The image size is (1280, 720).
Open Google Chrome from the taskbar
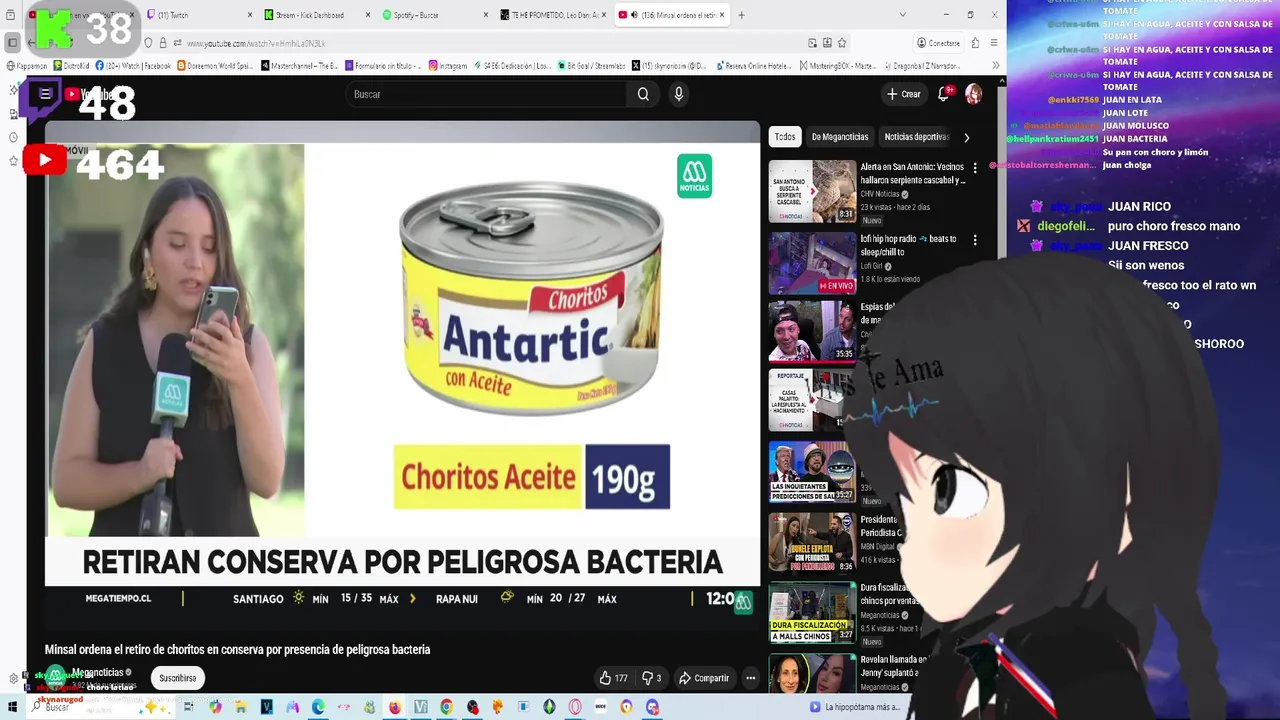(x=446, y=707)
